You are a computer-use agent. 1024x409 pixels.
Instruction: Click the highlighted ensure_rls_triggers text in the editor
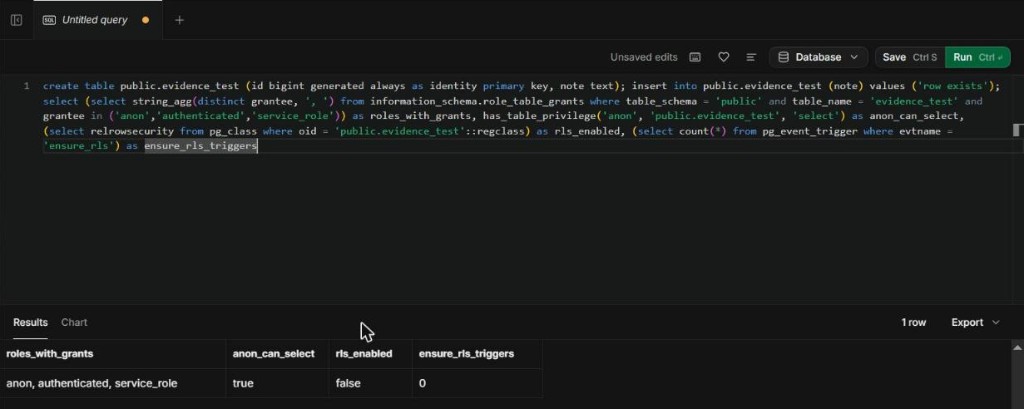[x=201, y=146]
